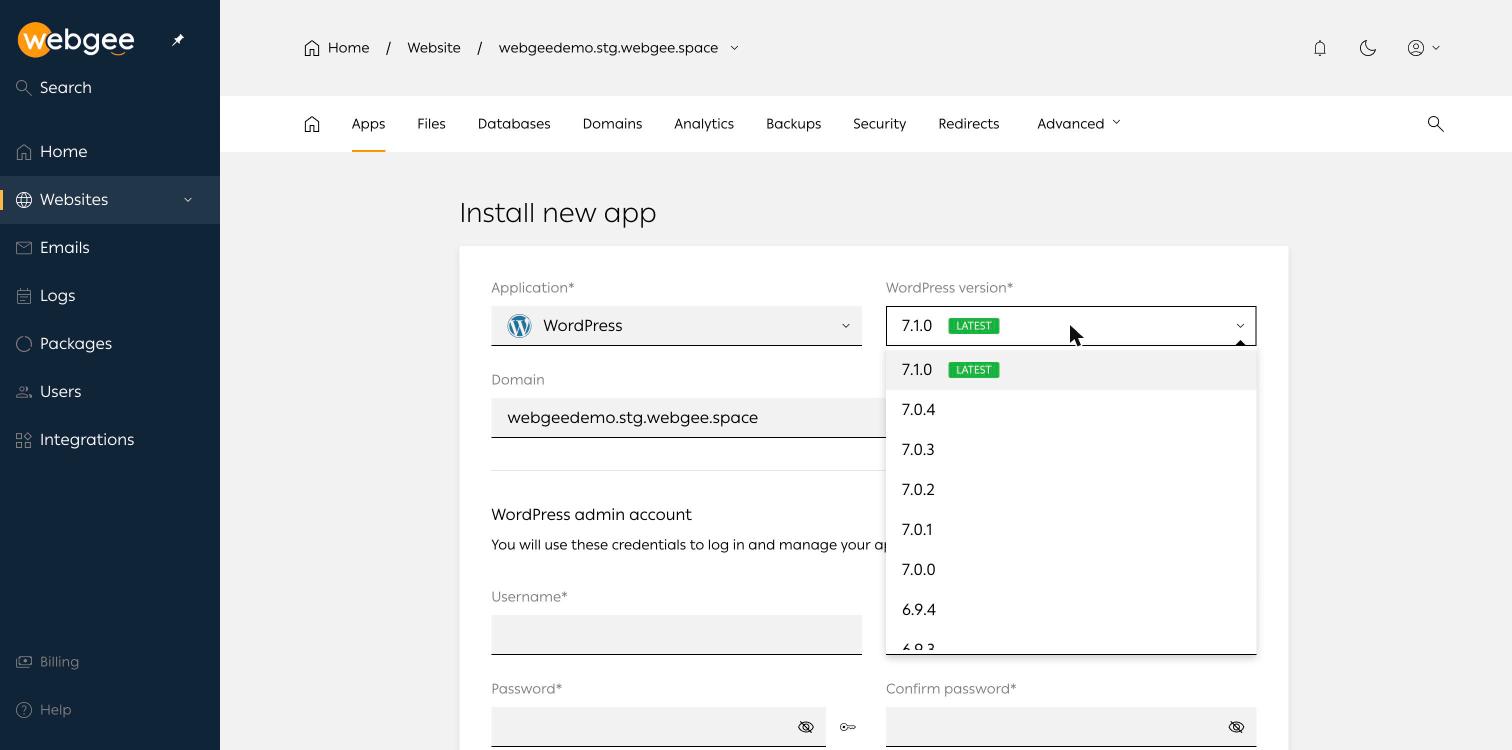1512x750 pixels.
Task: Open Logs in the sidebar
Action: coord(110,296)
